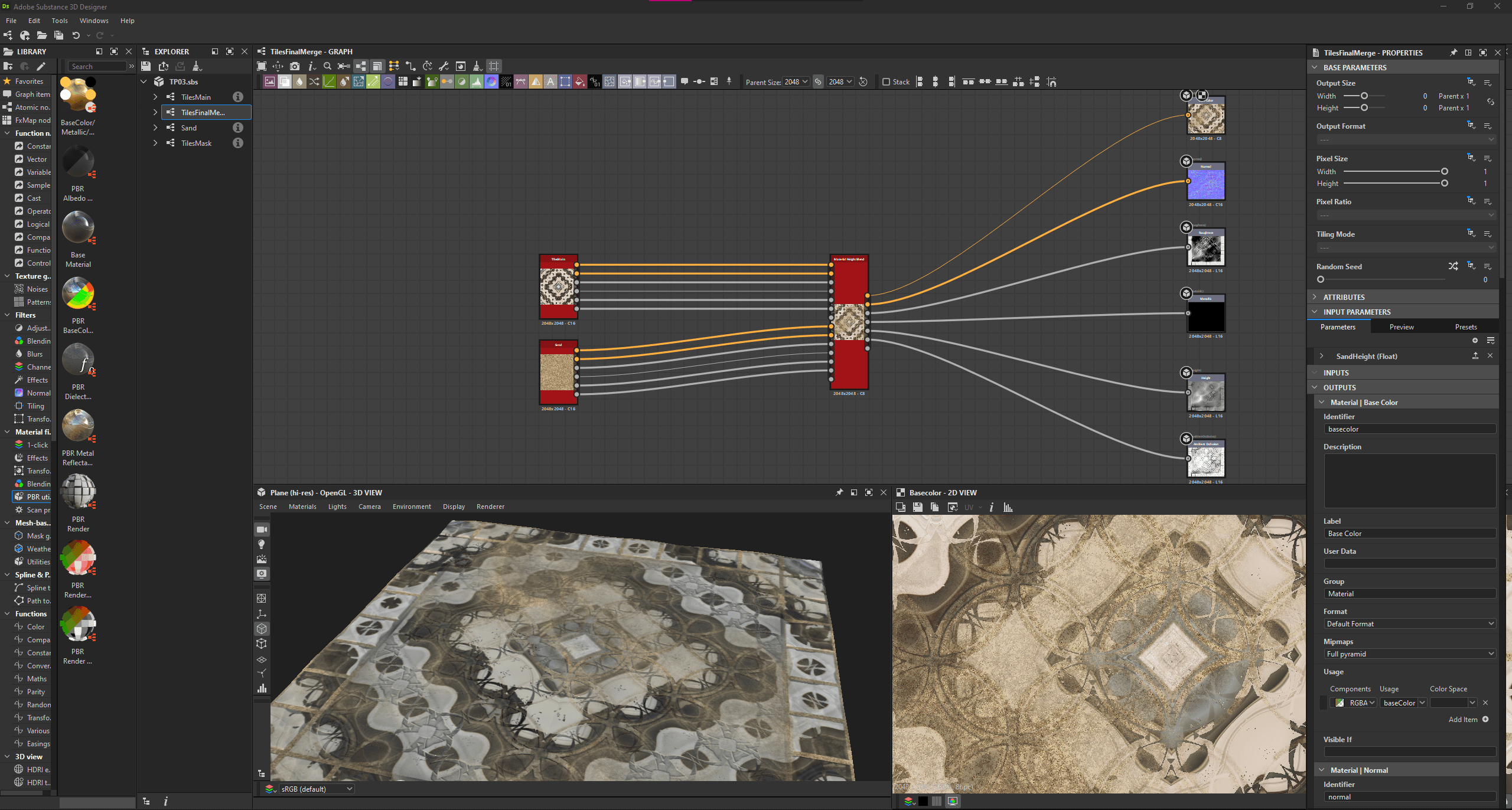Click the camera screenshot icon in graph toolbar
This screenshot has height=810, width=1512.
295,66
